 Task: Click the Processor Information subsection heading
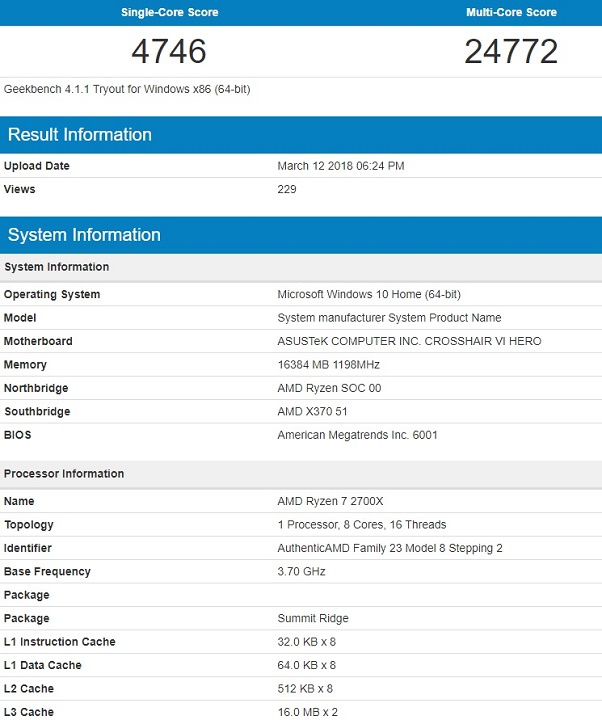pyautogui.click(x=63, y=474)
